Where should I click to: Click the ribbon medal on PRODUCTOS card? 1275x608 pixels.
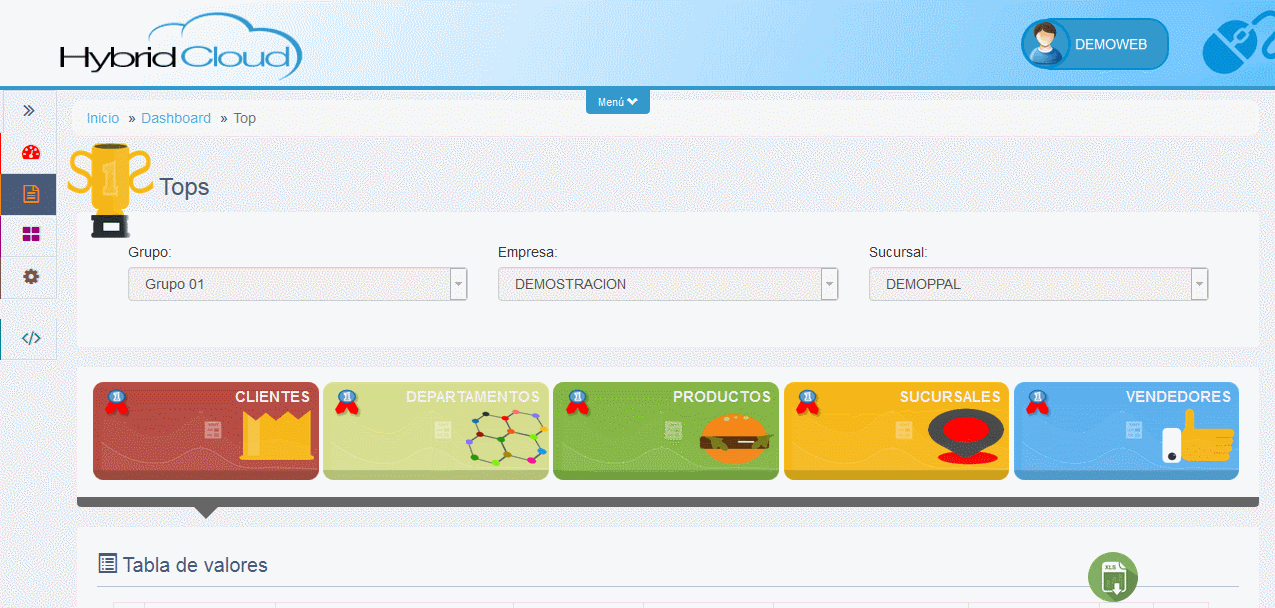[x=577, y=402]
